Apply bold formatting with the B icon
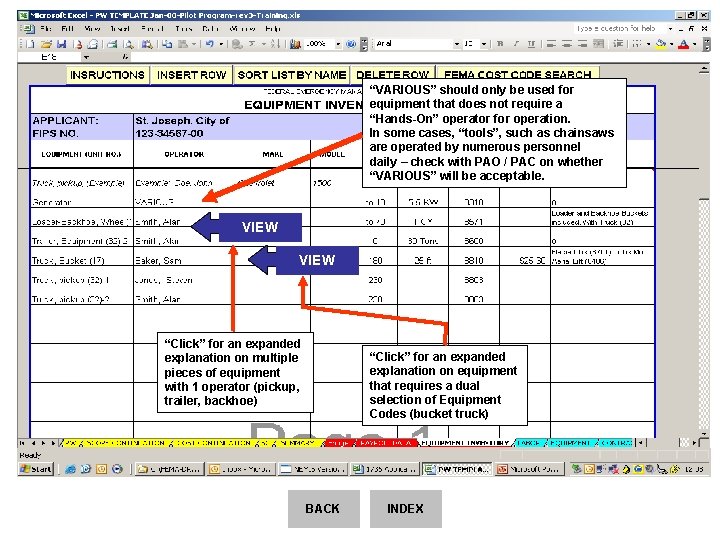The height and width of the screenshot is (540, 720). [x=500, y=44]
